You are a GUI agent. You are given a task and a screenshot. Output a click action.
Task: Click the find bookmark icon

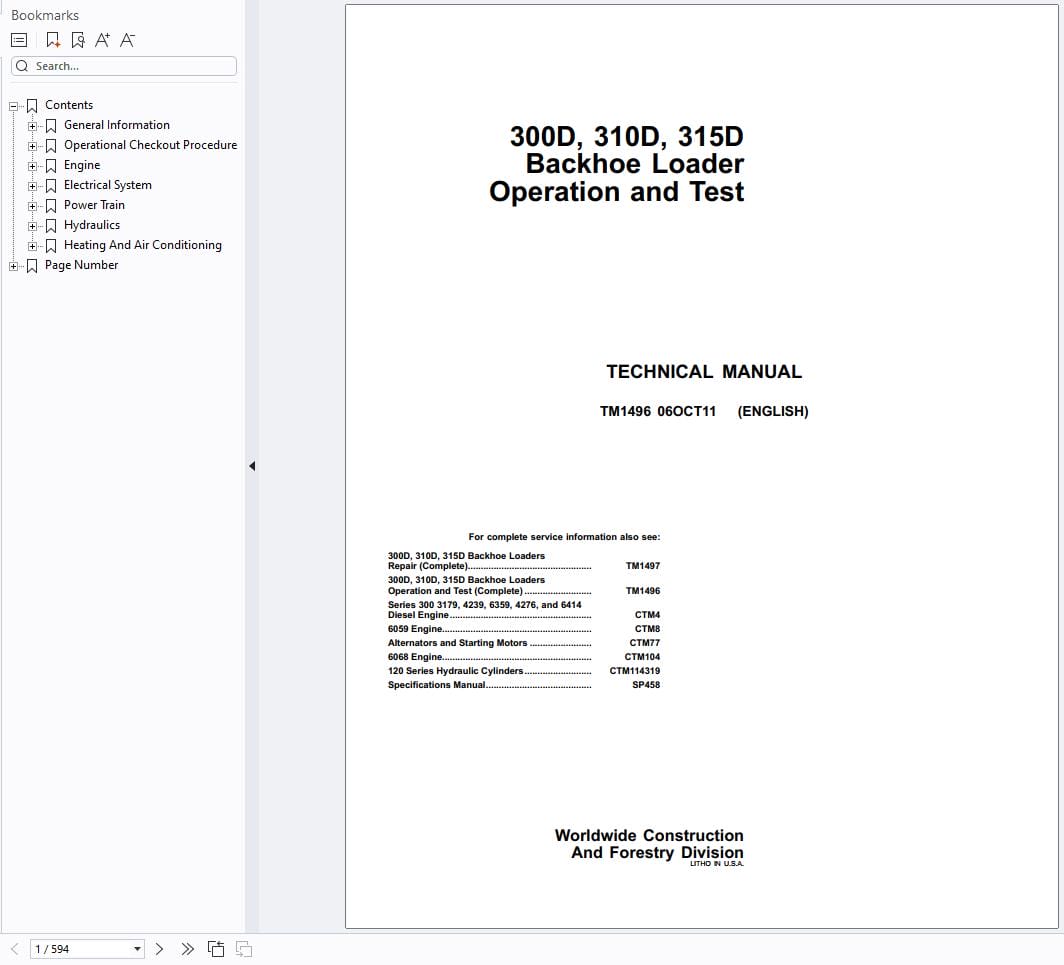coord(78,40)
